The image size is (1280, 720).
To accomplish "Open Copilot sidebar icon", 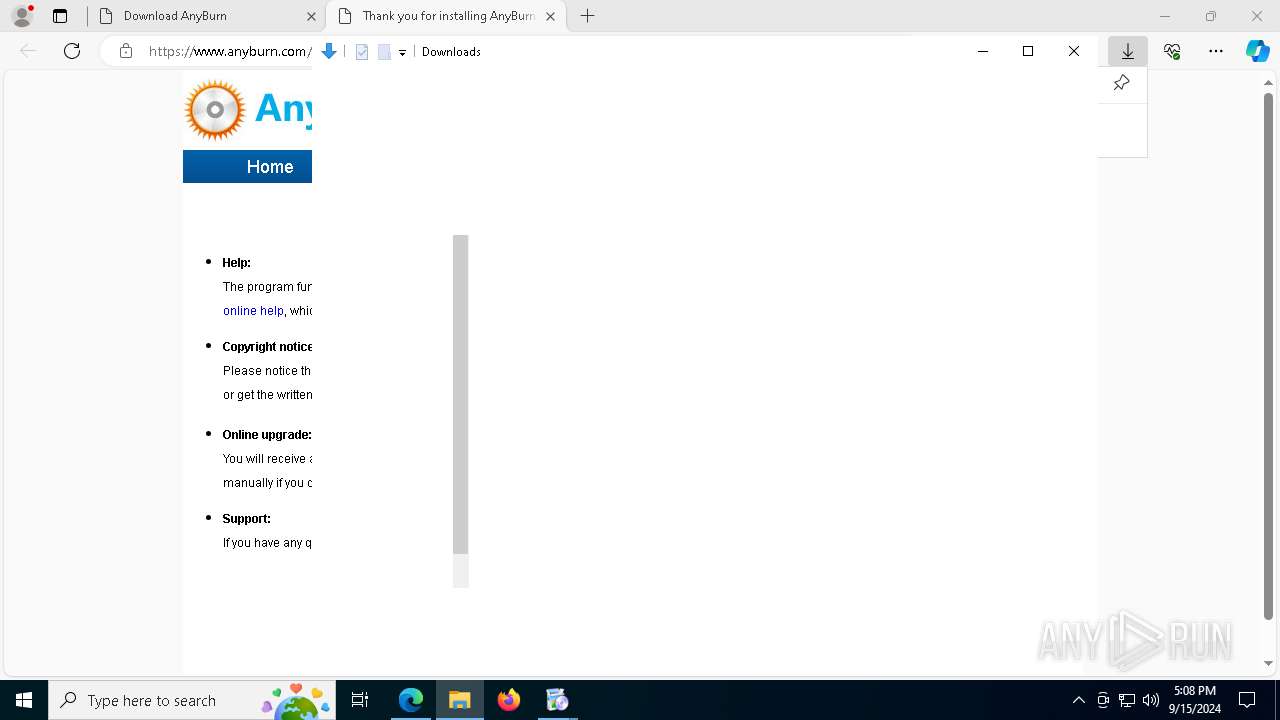I will (x=1258, y=51).
